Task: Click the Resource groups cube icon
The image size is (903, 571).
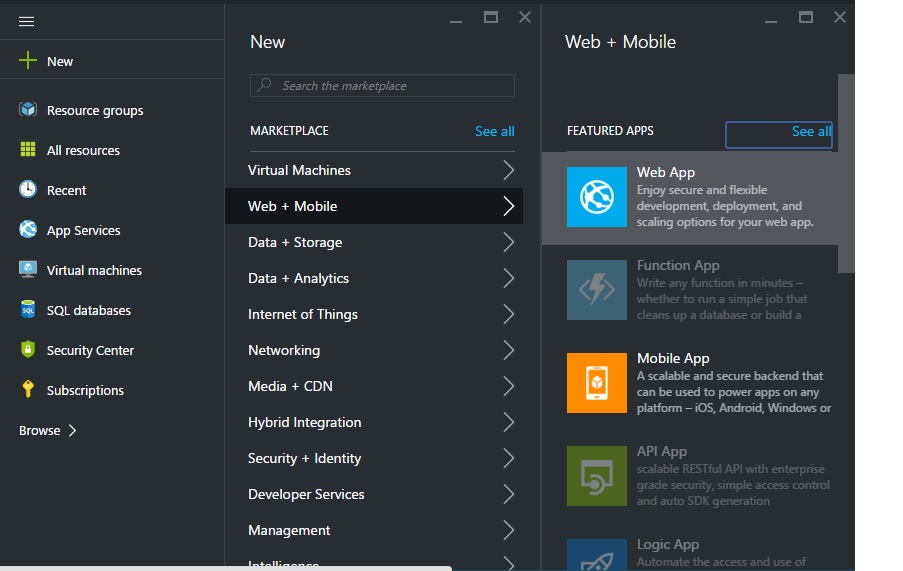Action: pyautogui.click(x=28, y=109)
